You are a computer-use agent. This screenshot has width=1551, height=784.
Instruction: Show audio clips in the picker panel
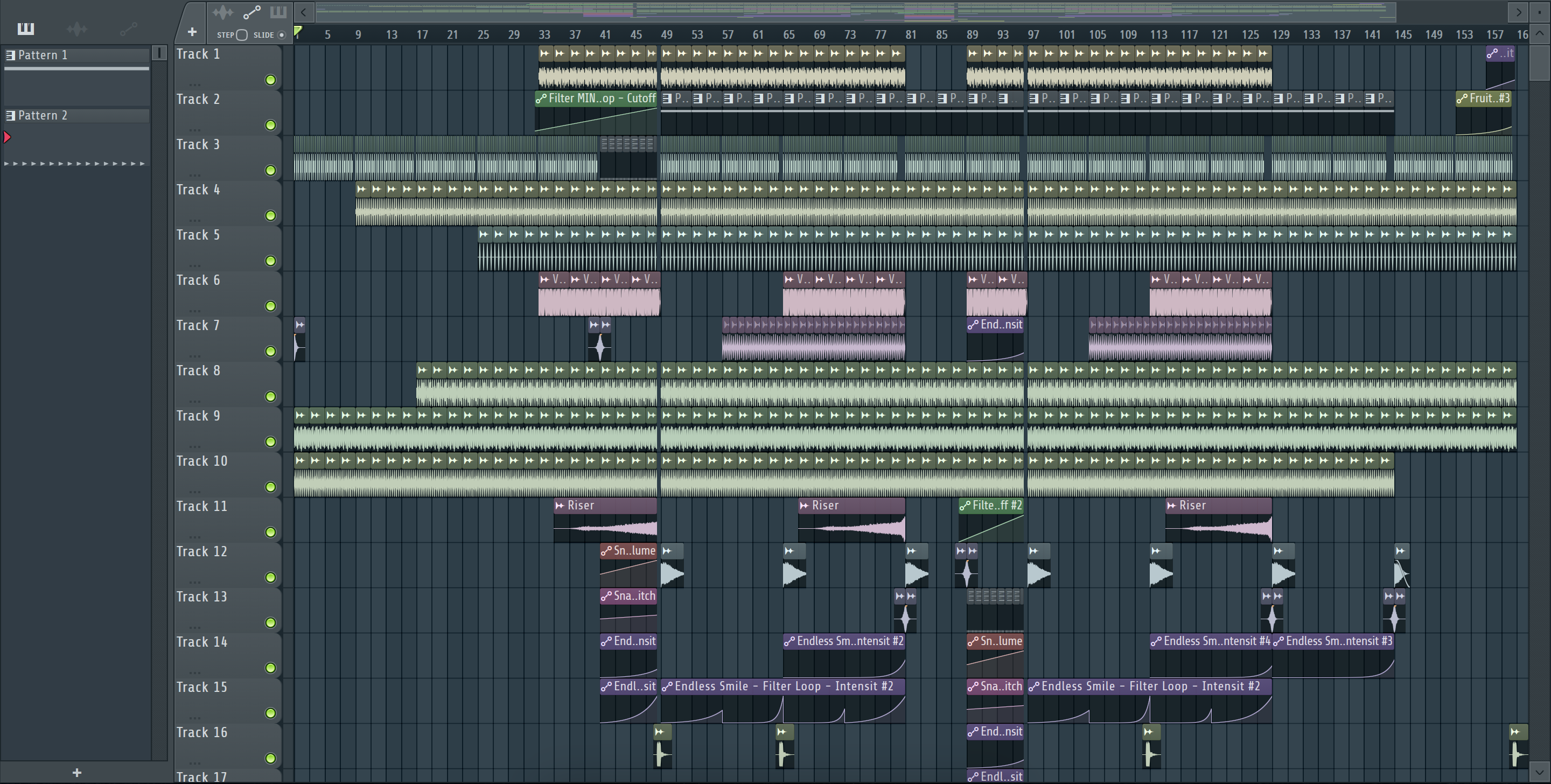pos(77,29)
